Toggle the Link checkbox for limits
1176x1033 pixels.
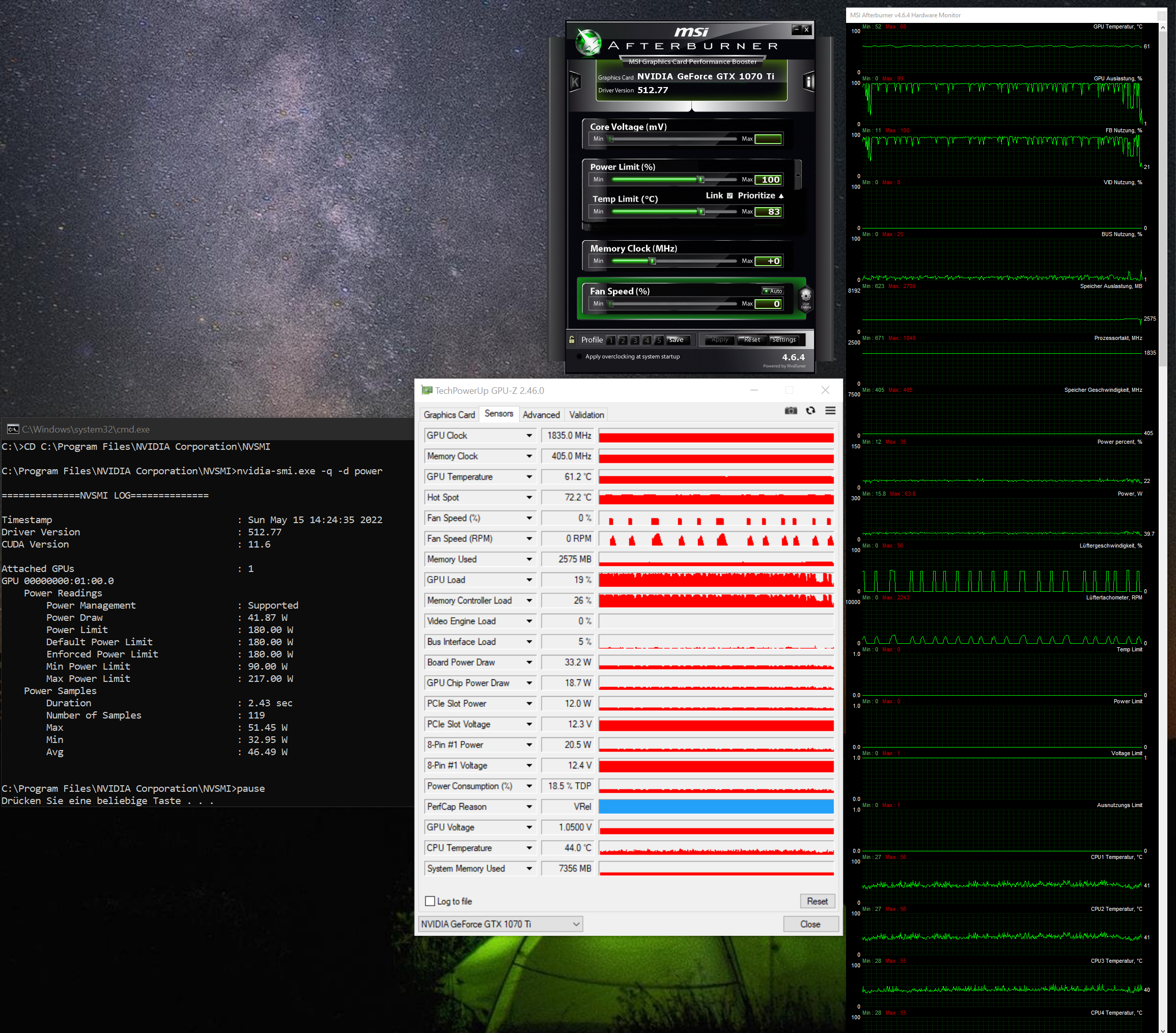(730, 195)
